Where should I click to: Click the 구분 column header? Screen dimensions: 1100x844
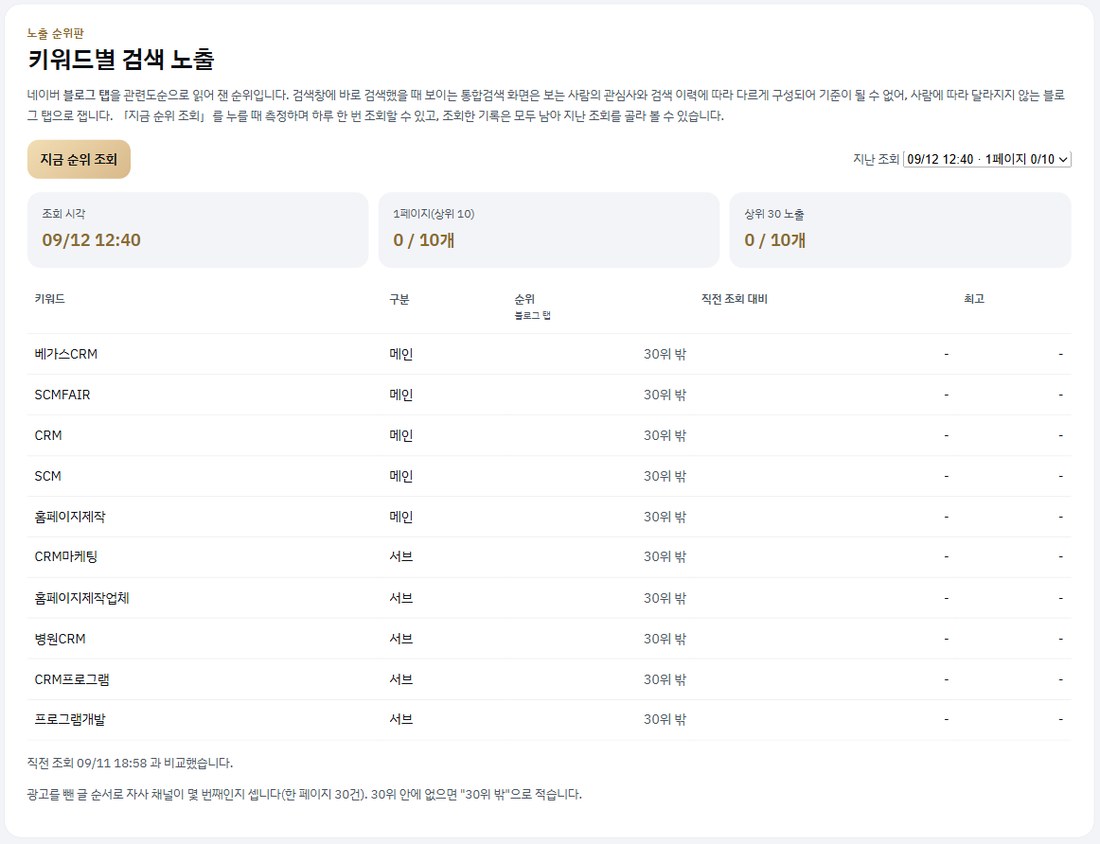[x=399, y=299]
